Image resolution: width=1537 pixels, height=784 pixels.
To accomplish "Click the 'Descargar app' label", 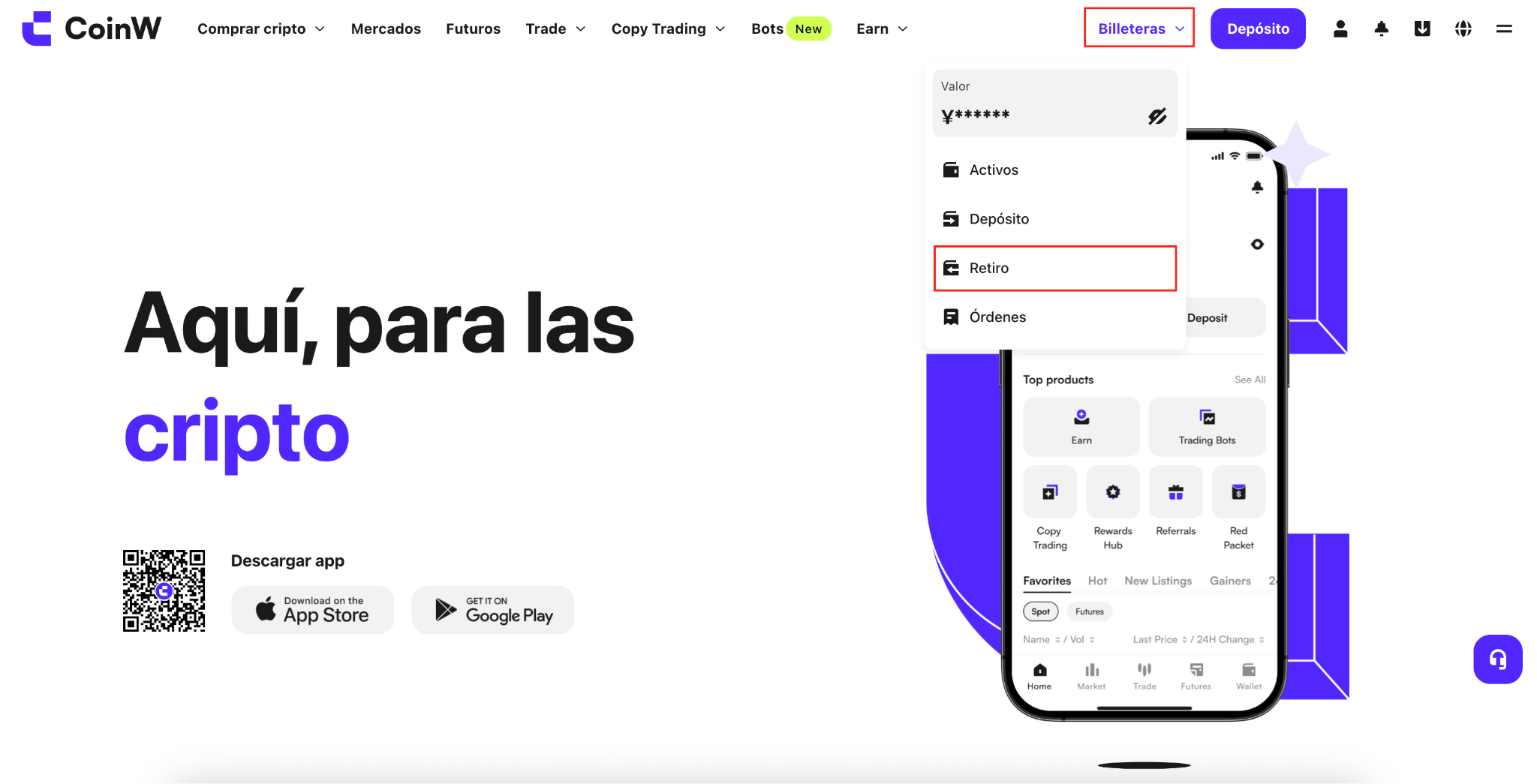I will click(x=287, y=561).
